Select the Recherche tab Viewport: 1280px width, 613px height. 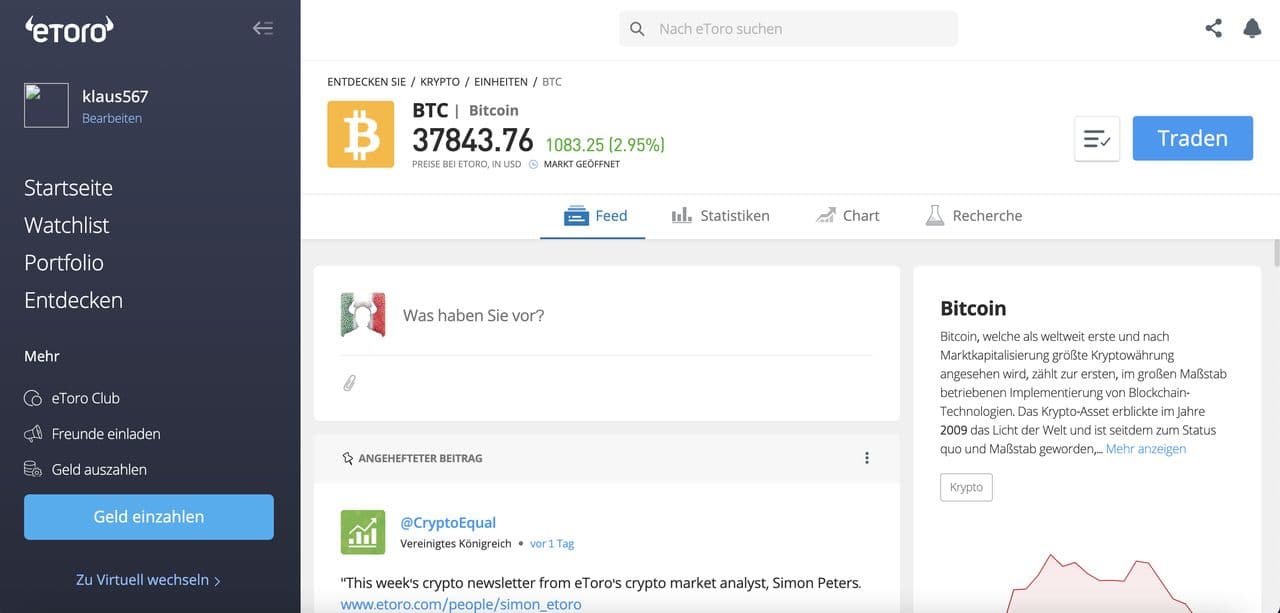pos(973,216)
